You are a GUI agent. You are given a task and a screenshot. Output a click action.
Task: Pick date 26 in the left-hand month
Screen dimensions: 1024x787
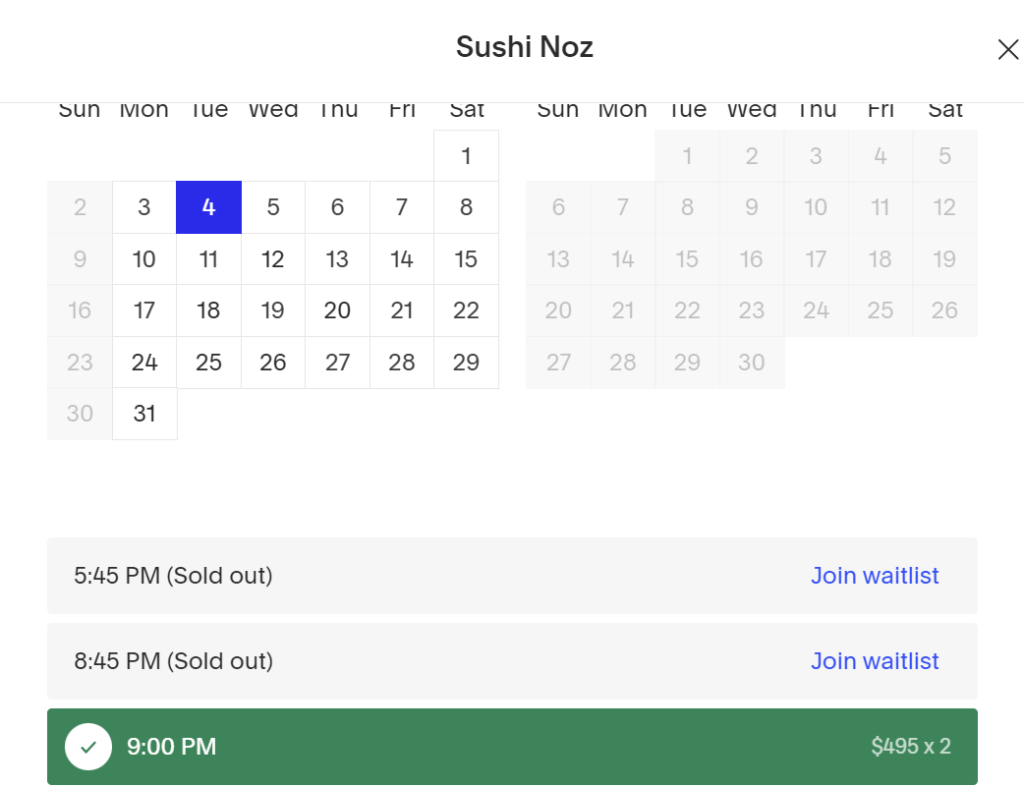273,362
